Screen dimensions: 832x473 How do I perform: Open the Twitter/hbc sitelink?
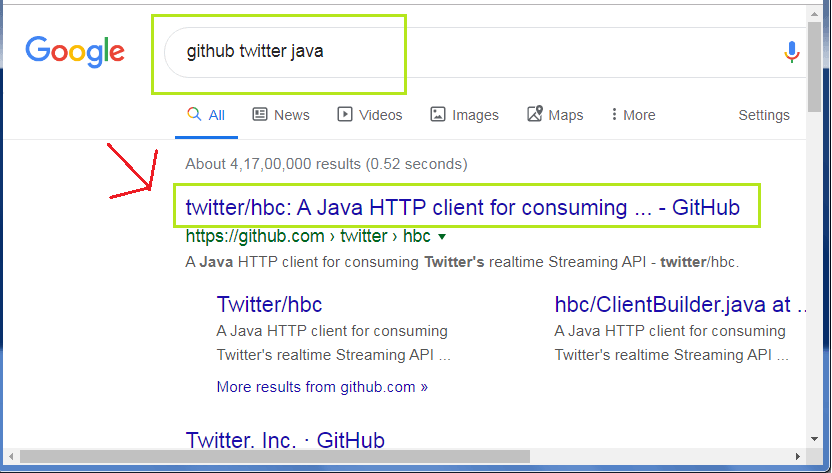269,304
